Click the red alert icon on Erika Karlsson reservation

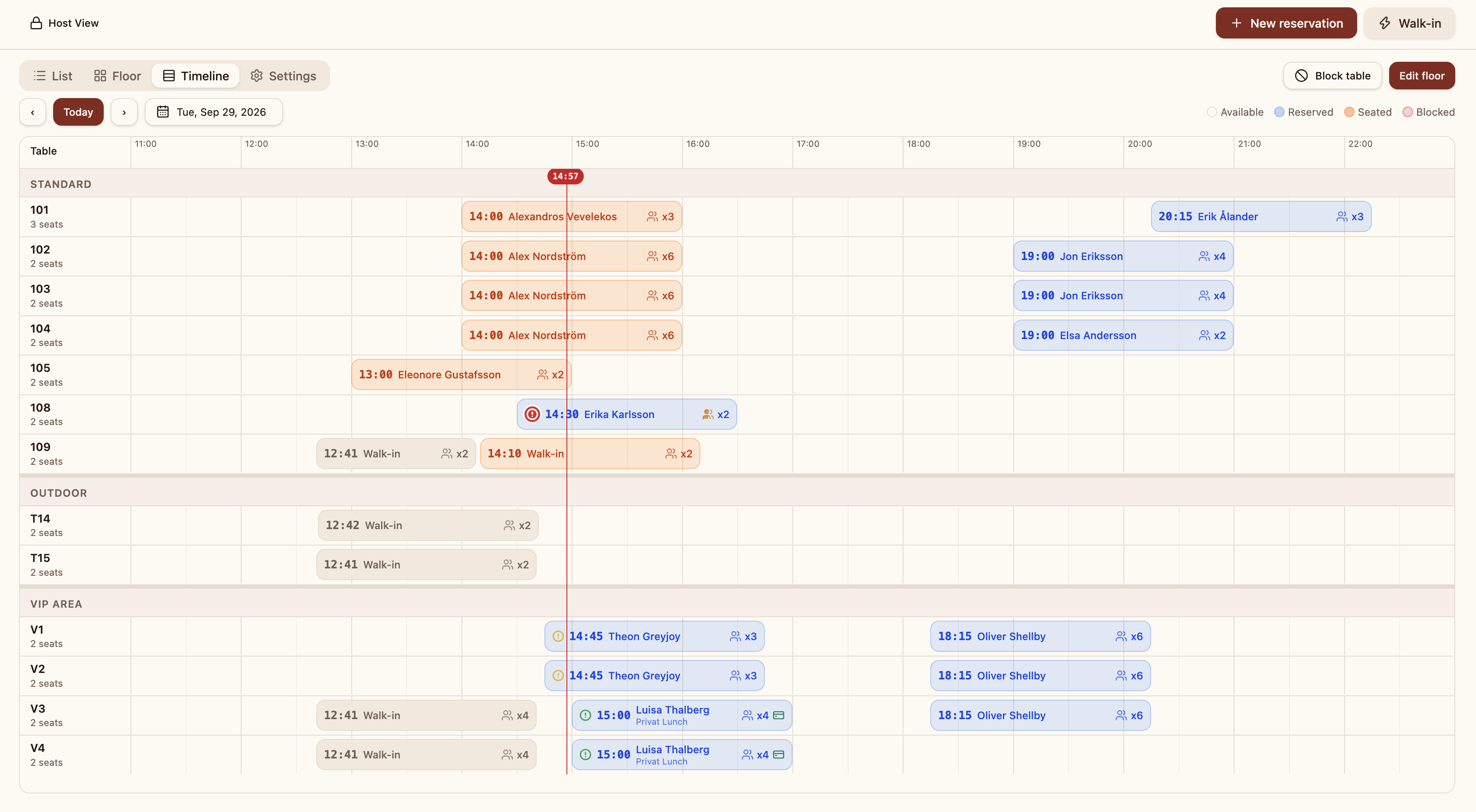[532, 414]
